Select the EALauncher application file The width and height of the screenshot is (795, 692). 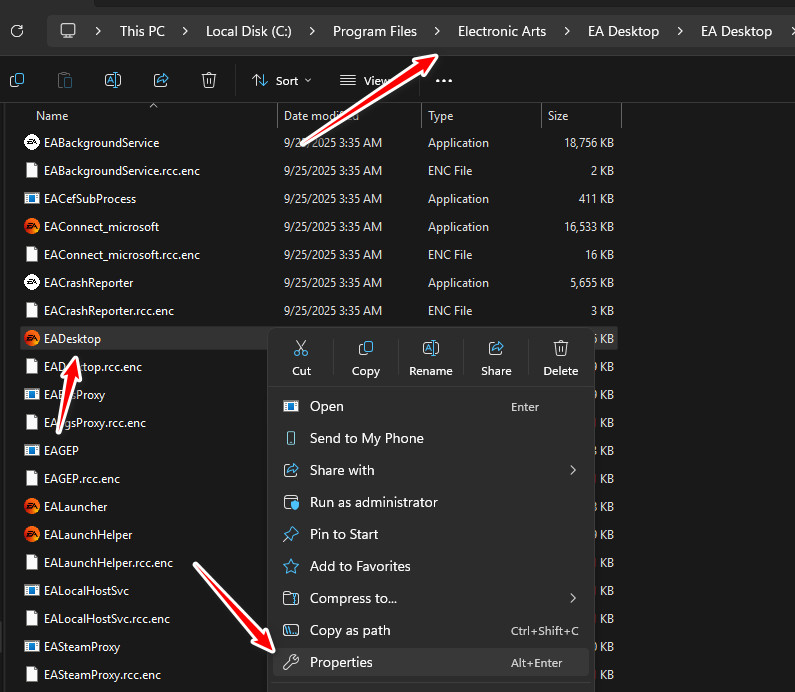(76, 507)
